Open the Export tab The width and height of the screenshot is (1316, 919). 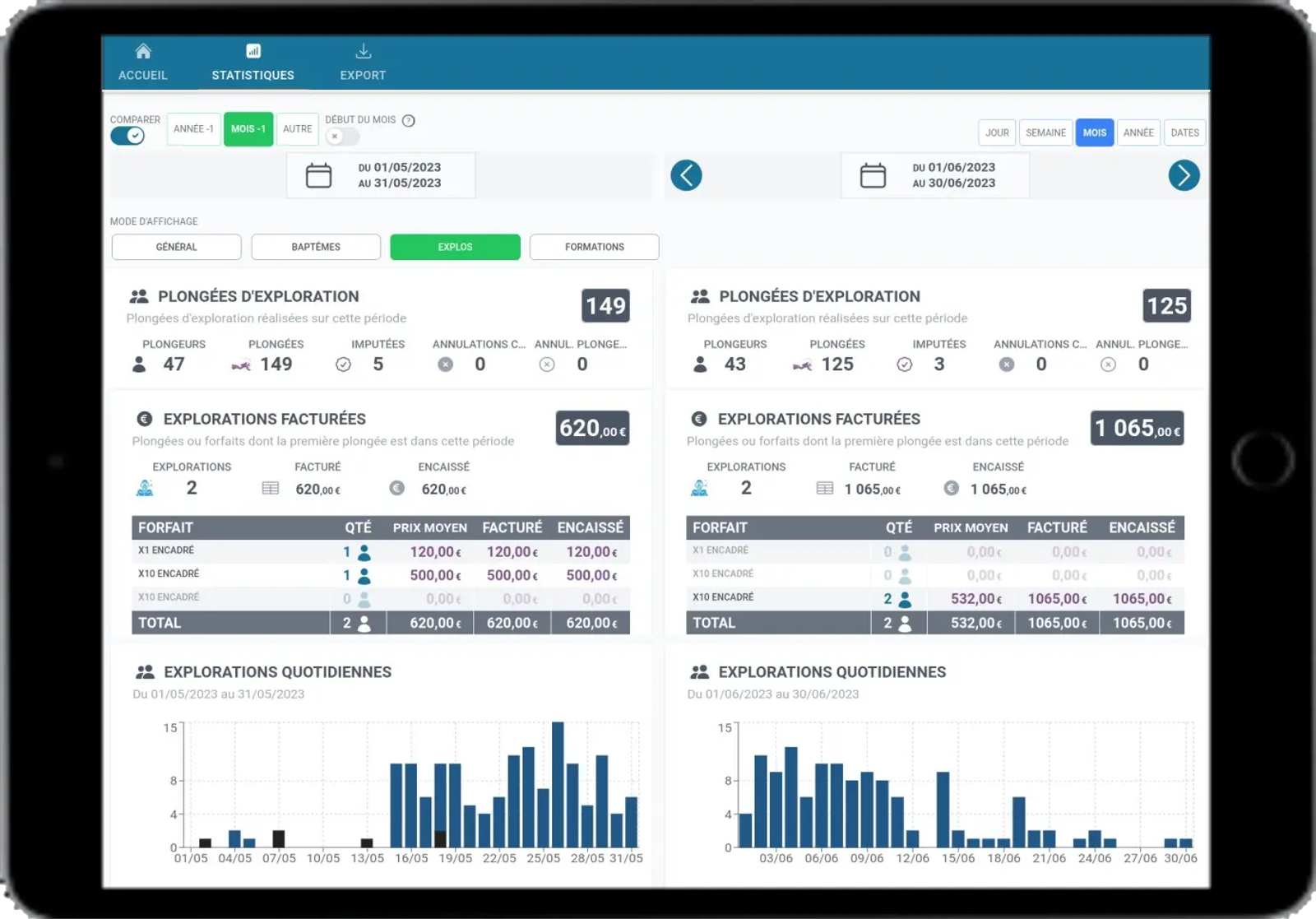pyautogui.click(x=363, y=63)
